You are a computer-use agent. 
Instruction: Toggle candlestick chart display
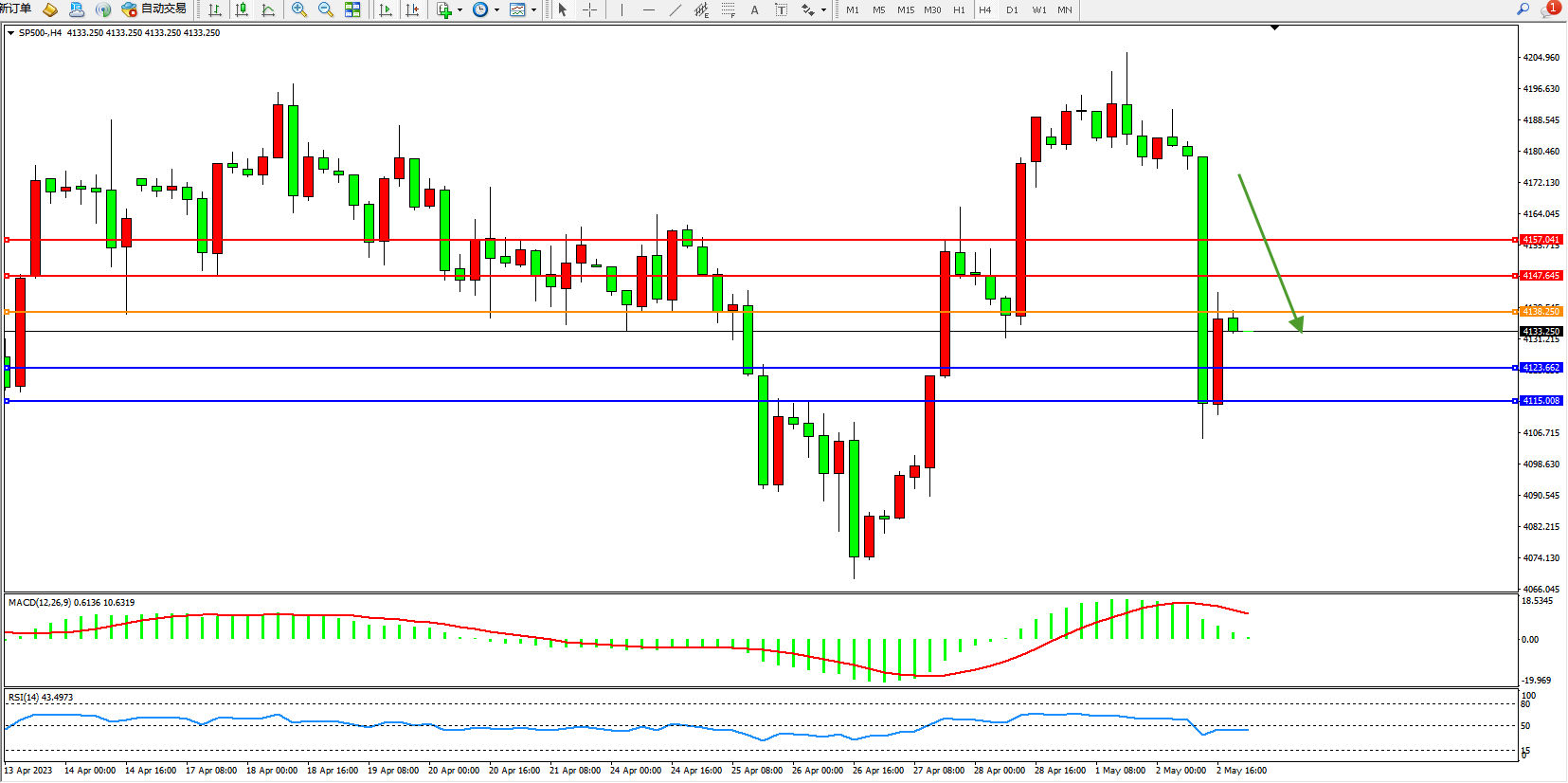point(242,9)
